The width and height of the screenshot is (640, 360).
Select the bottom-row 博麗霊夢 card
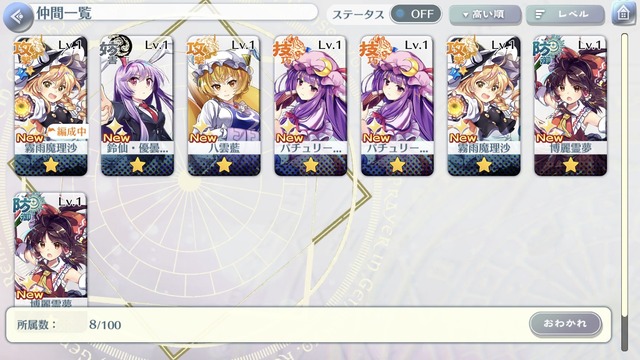[51, 250]
